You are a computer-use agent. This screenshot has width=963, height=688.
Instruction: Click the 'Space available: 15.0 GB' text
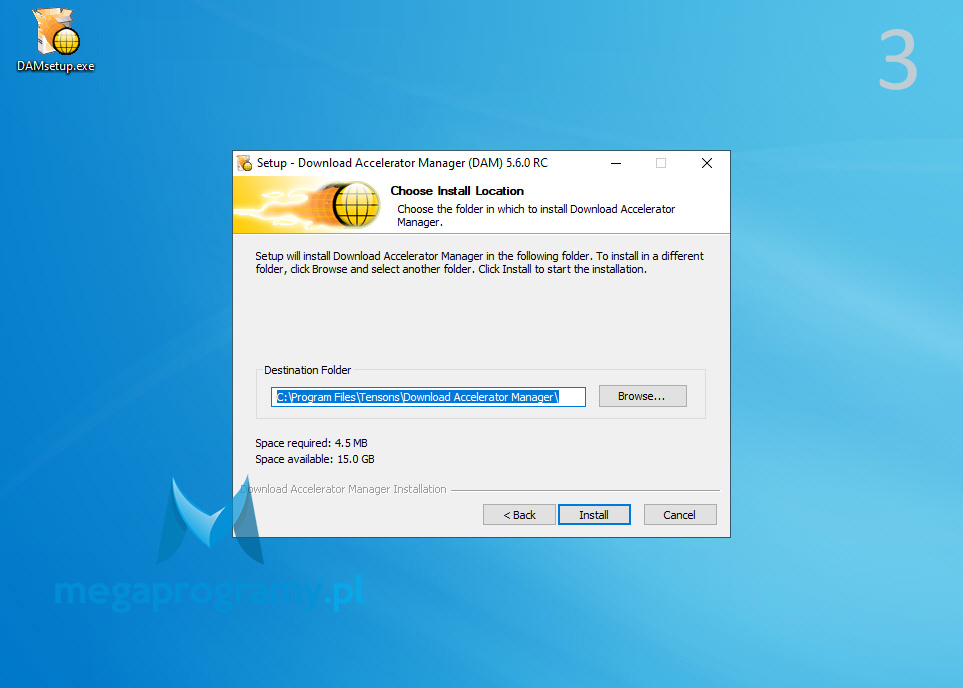(x=314, y=459)
